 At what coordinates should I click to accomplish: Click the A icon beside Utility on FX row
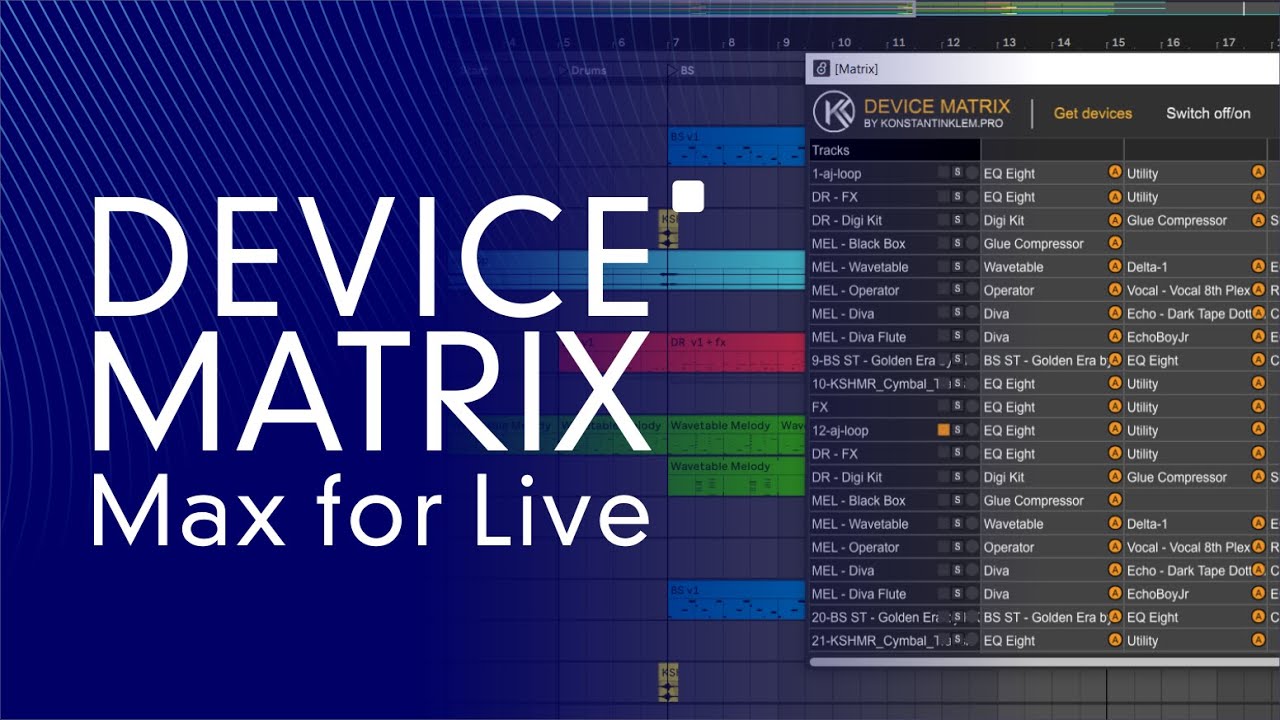click(x=1259, y=407)
